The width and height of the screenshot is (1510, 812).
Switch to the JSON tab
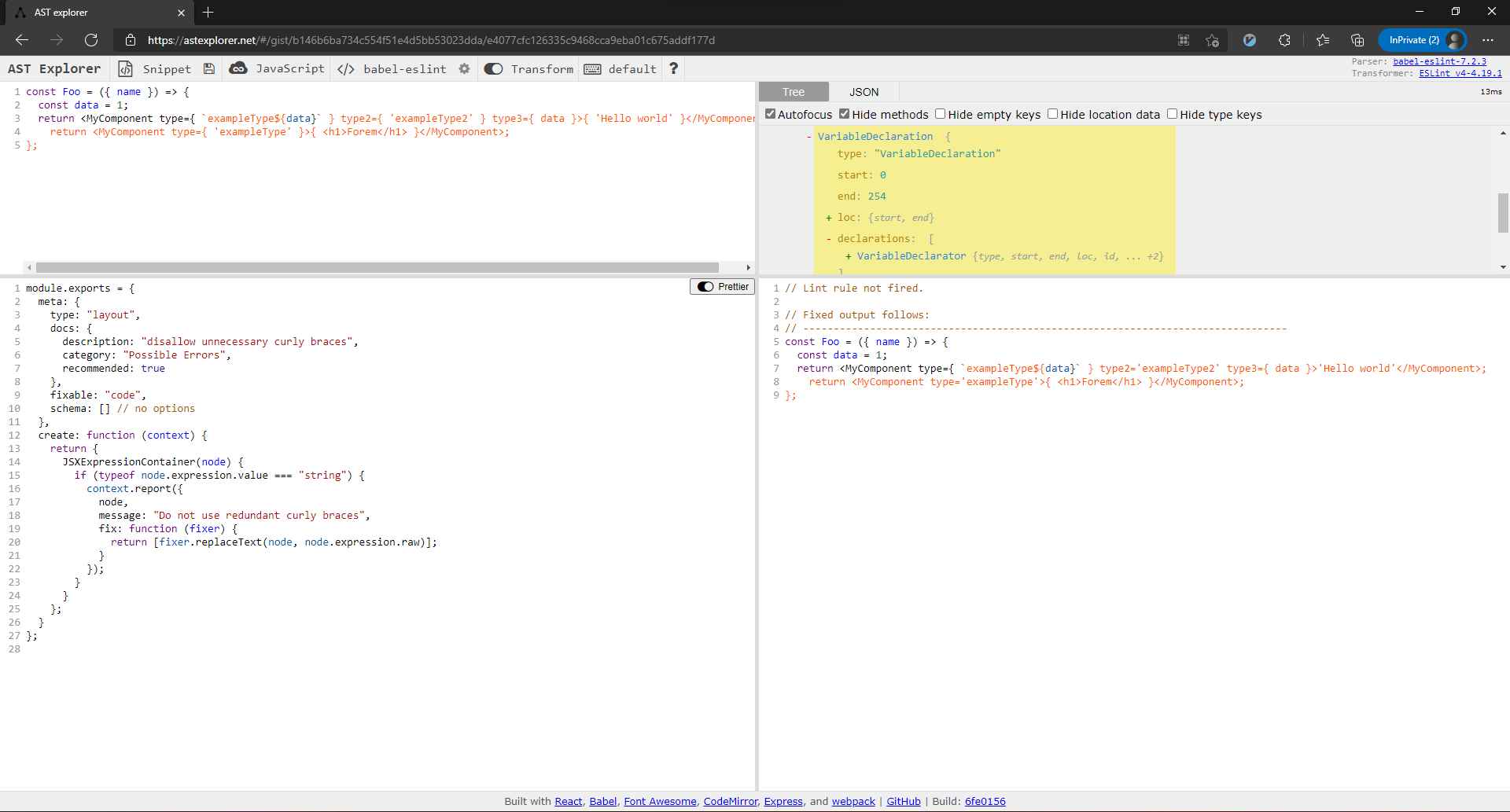[864, 92]
